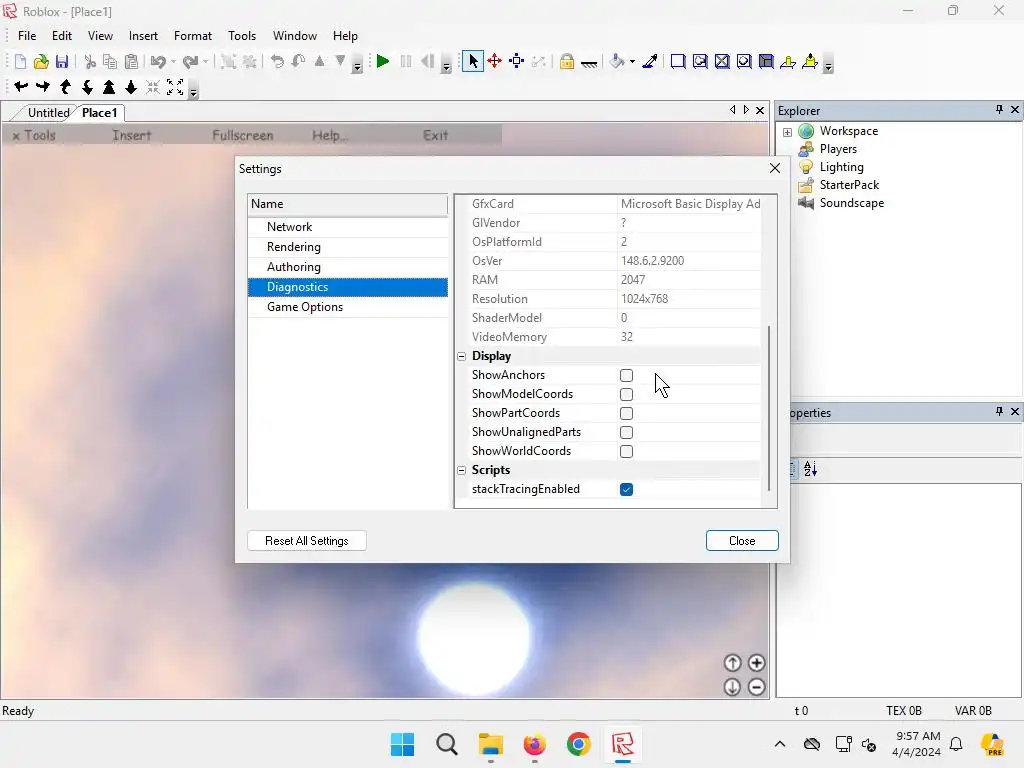
Task: Pan camera right with black right arrow
Action: pyautogui.click(x=43, y=86)
